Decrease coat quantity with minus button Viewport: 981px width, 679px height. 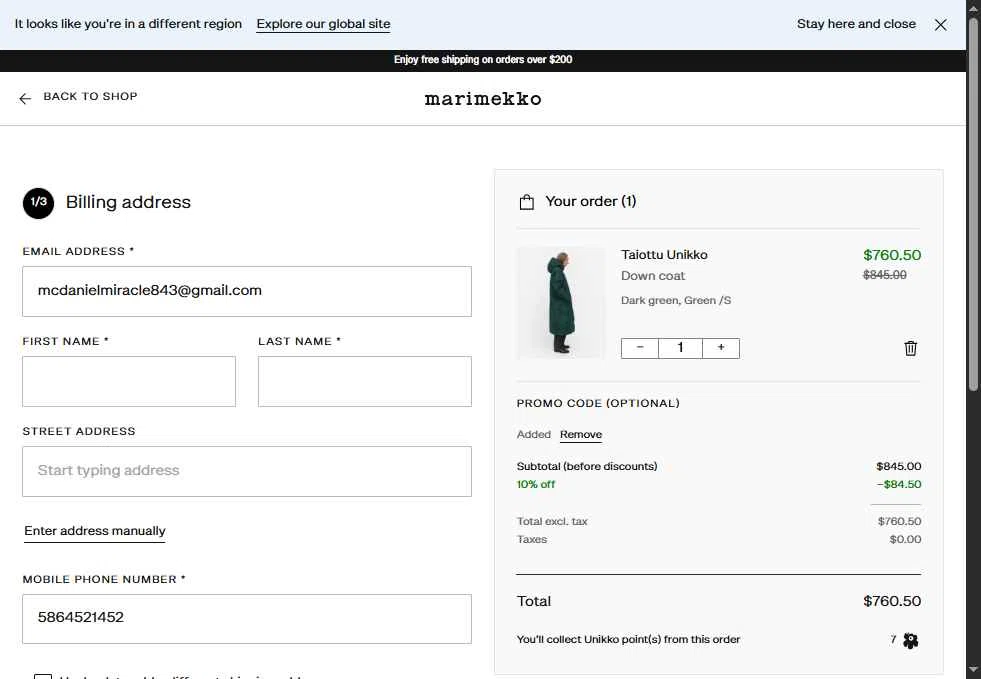point(639,348)
